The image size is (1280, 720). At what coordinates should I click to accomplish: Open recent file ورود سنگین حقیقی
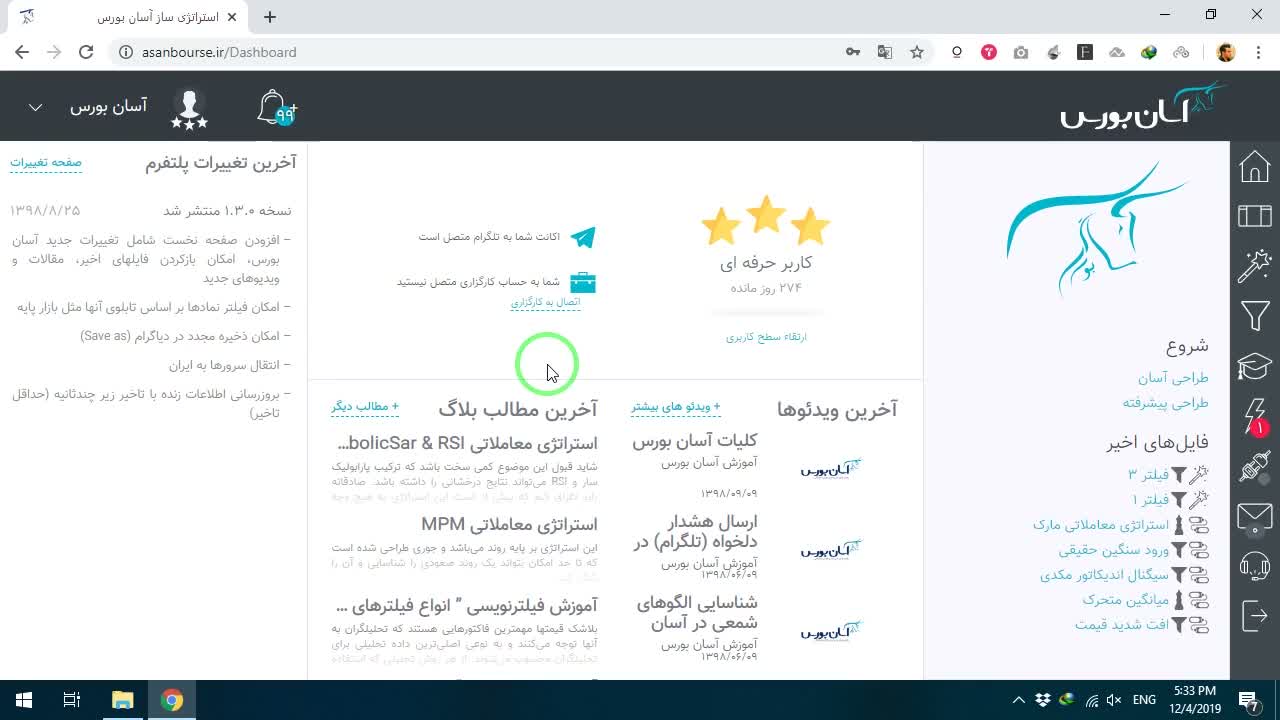1113,550
